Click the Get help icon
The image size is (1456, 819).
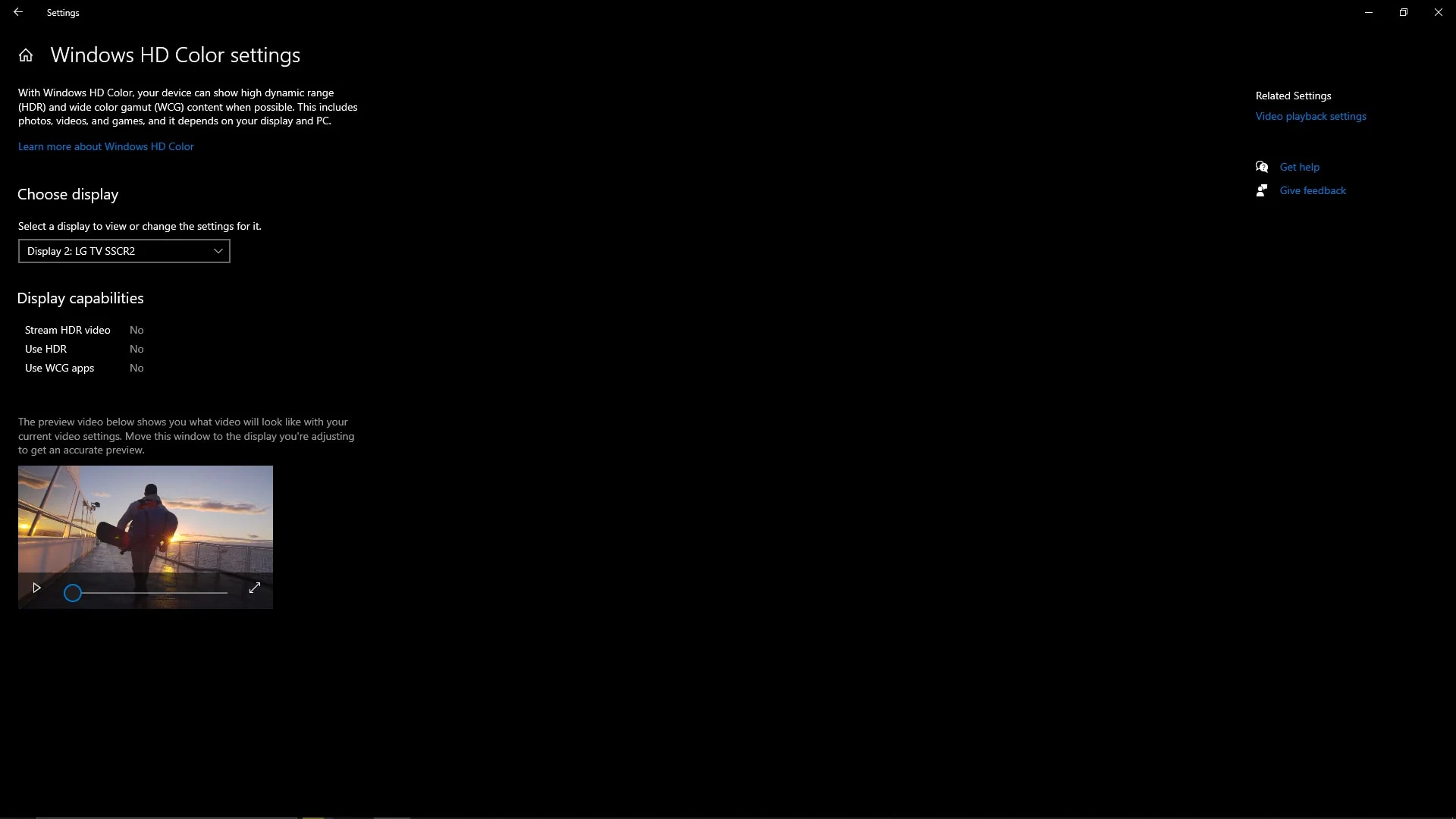coord(1262,166)
